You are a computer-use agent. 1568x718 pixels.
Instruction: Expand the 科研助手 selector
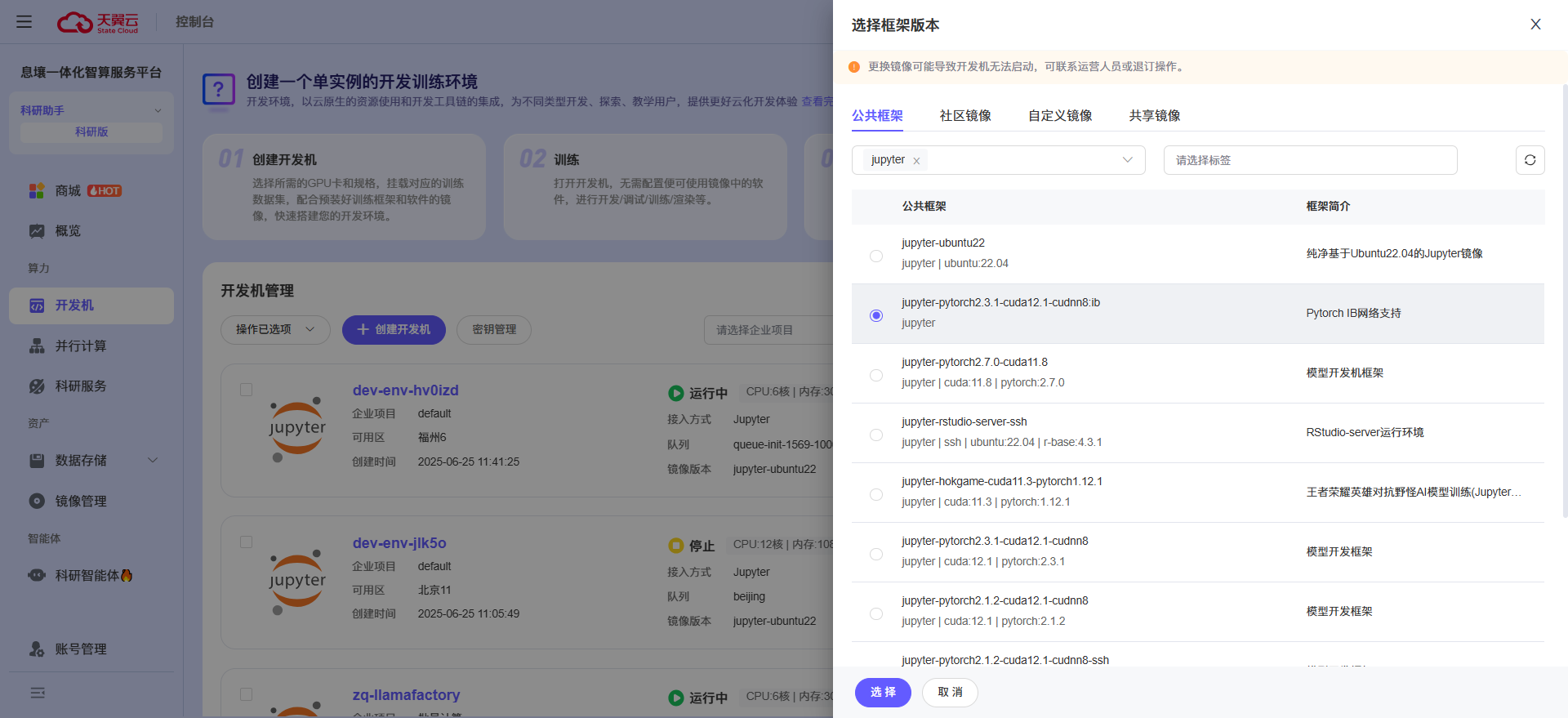[91, 110]
